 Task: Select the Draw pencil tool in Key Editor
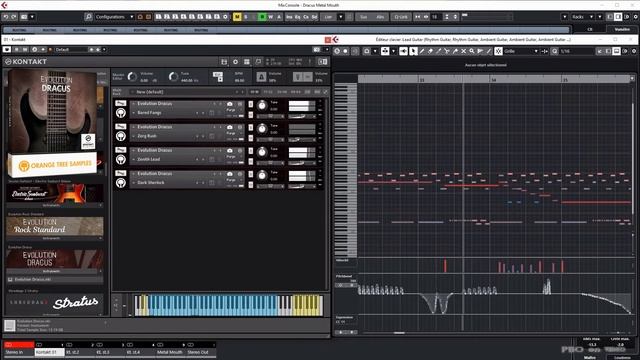pyautogui.click(x=422, y=51)
